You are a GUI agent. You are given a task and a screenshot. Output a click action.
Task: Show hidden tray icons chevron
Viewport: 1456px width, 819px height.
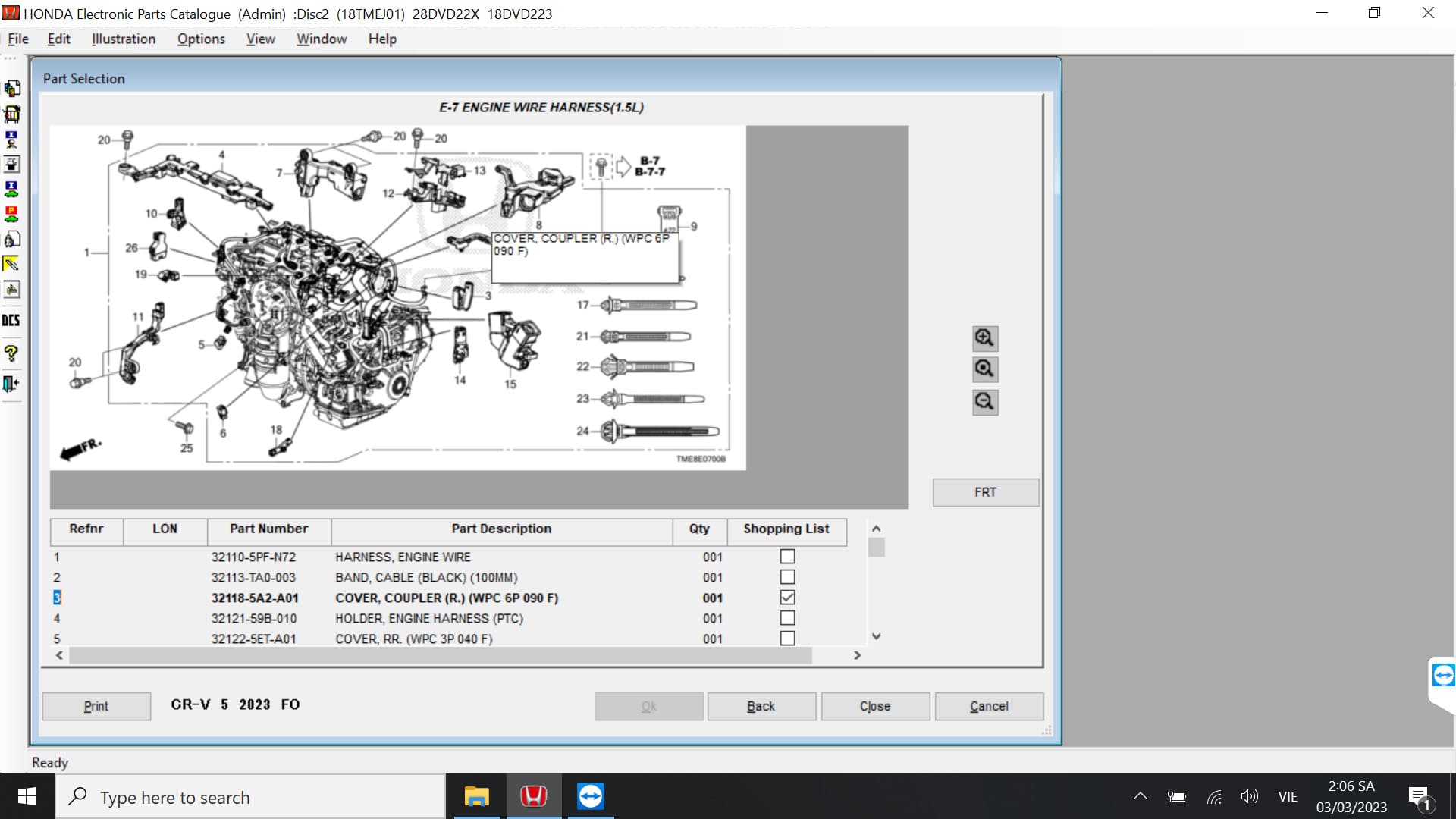click(1140, 796)
